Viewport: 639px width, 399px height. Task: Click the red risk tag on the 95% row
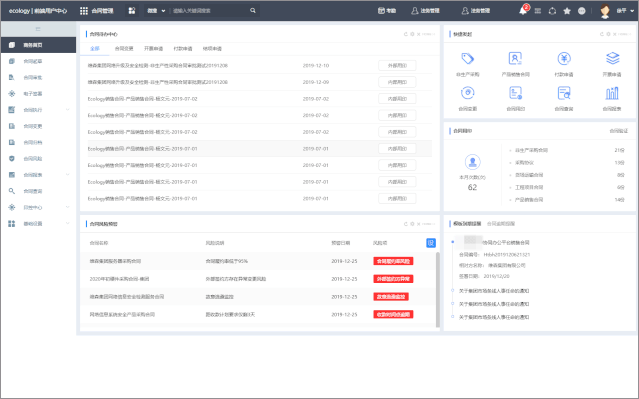(393, 261)
